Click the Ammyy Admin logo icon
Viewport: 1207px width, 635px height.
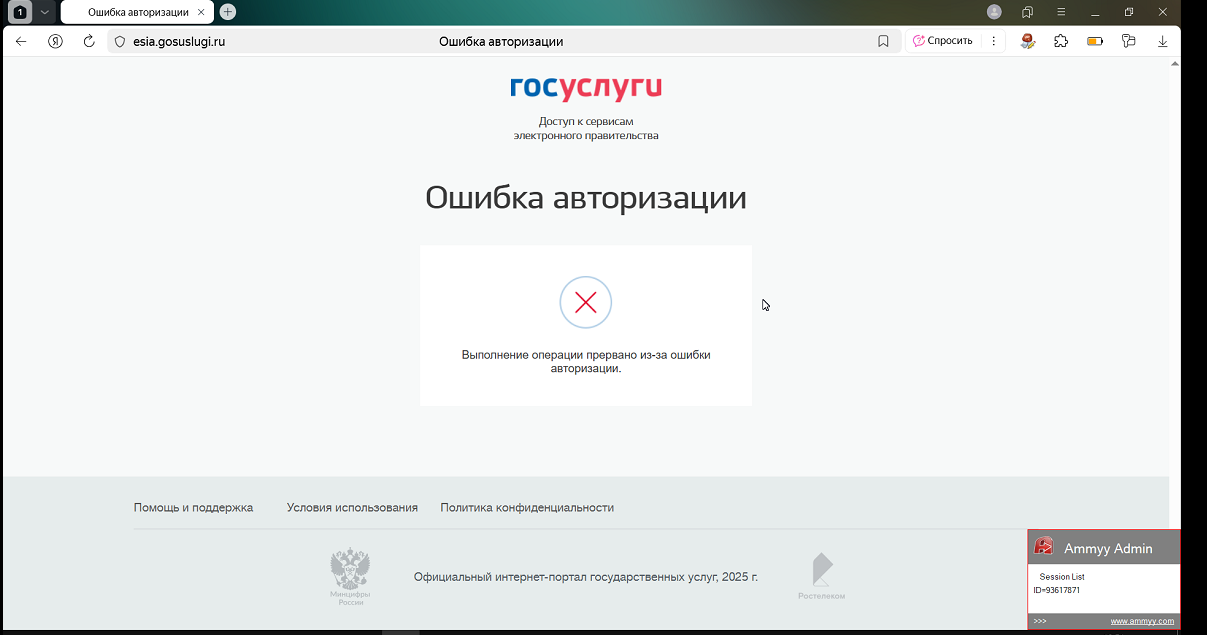click(1044, 546)
